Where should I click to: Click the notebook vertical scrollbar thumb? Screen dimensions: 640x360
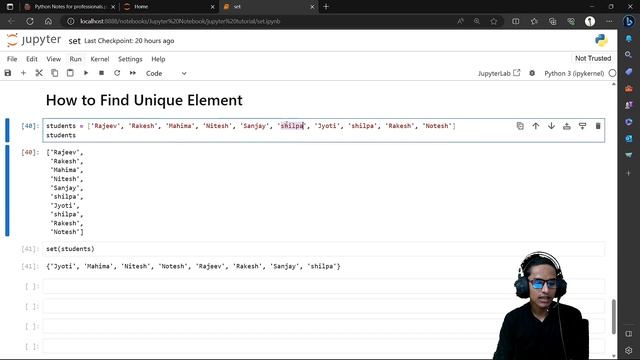[x=613, y=317]
